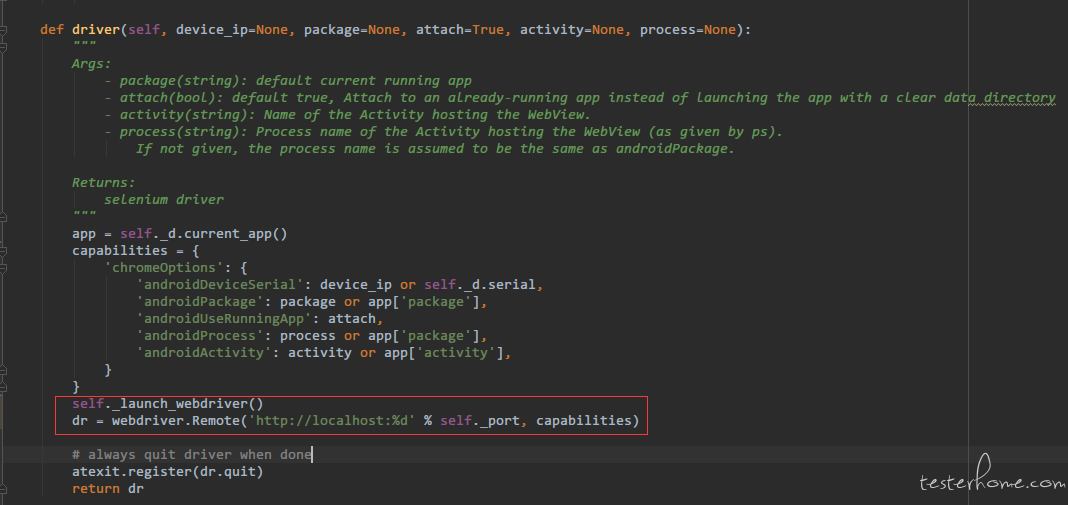Click 'self._port' attribute
This screenshot has height=505, width=1068.
(x=480, y=421)
